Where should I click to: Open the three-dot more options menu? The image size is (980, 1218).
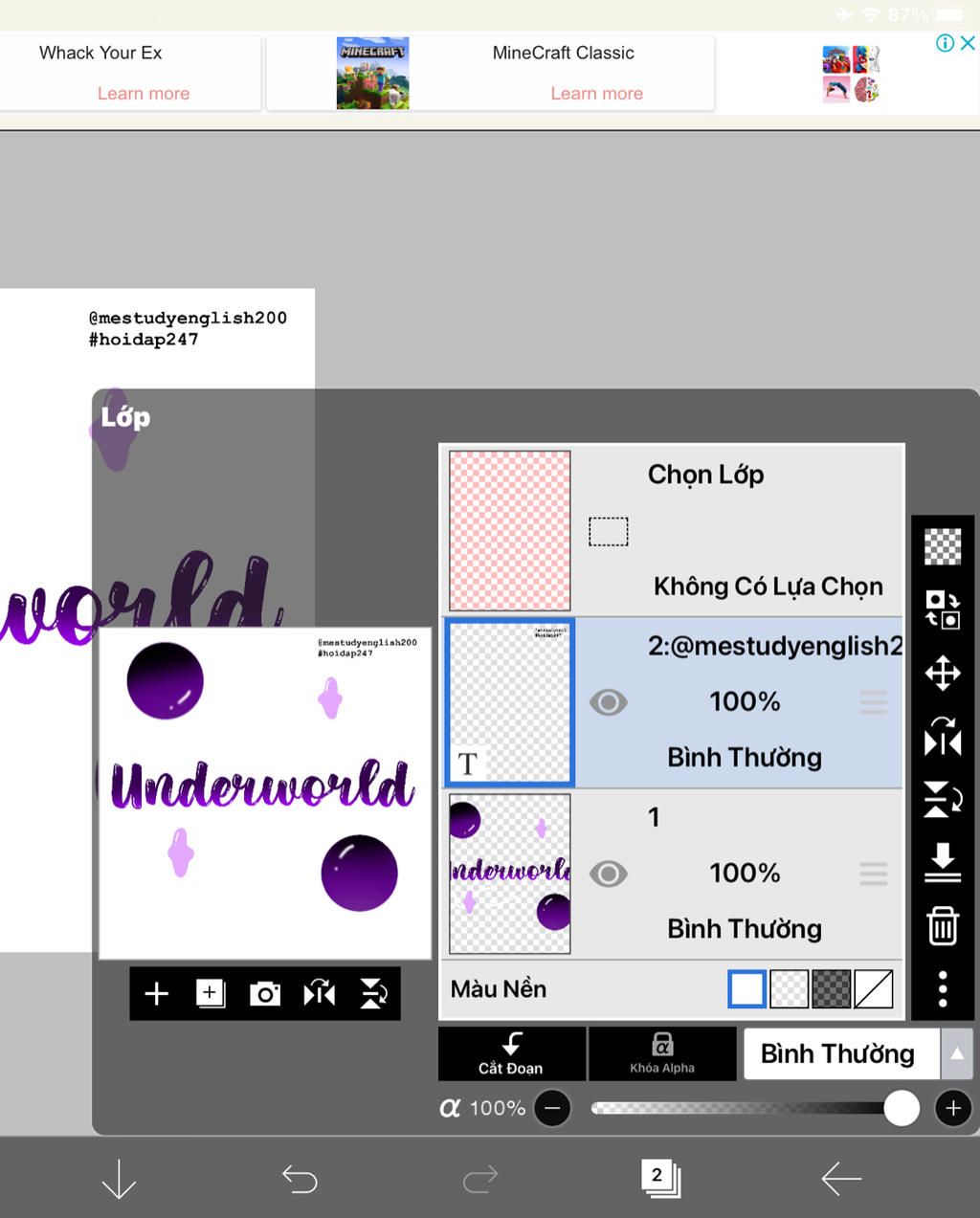[943, 988]
